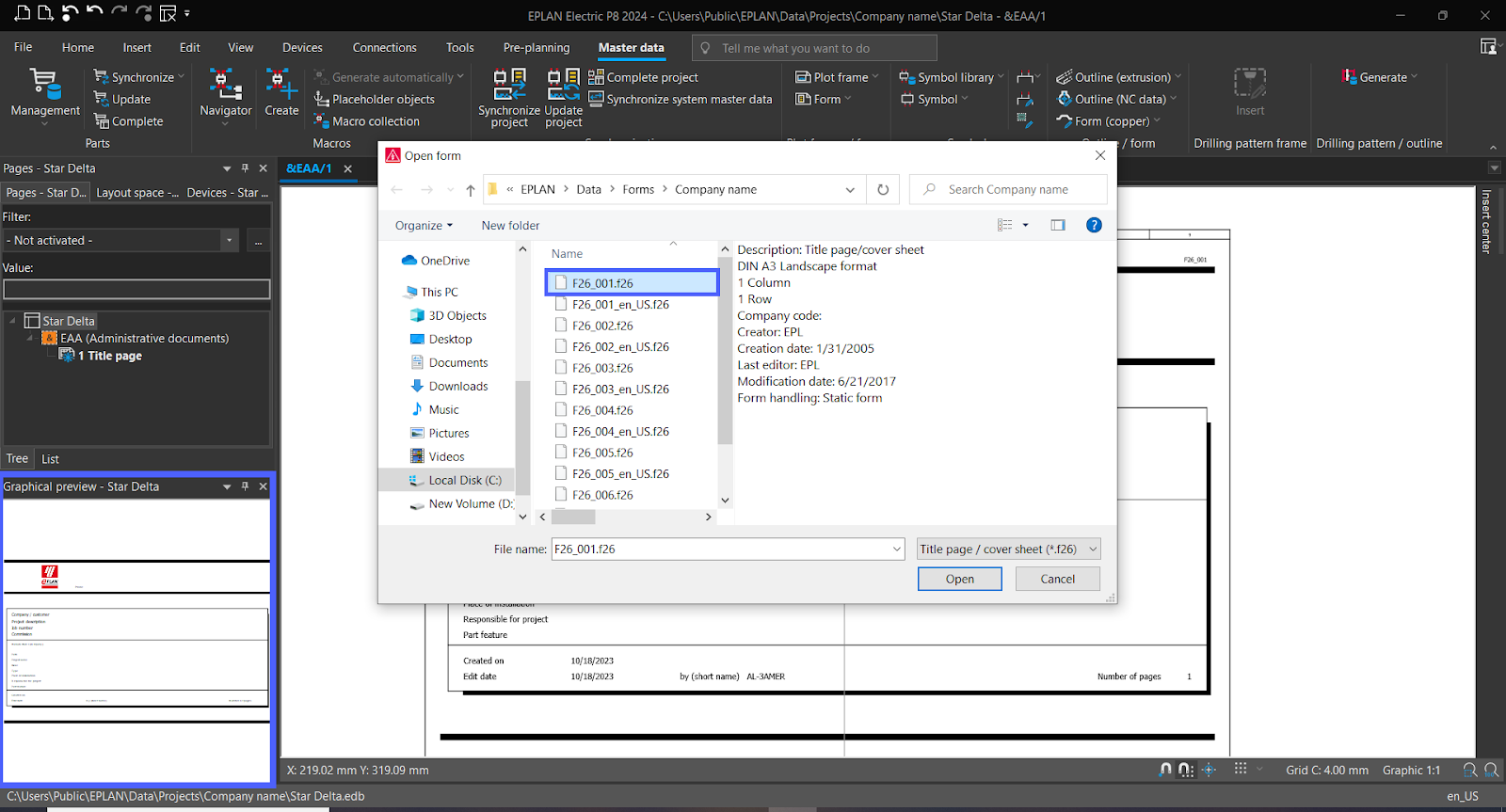The image size is (1506, 812).
Task: Open the Generate dropdown
Action: tap(1379, 77)
